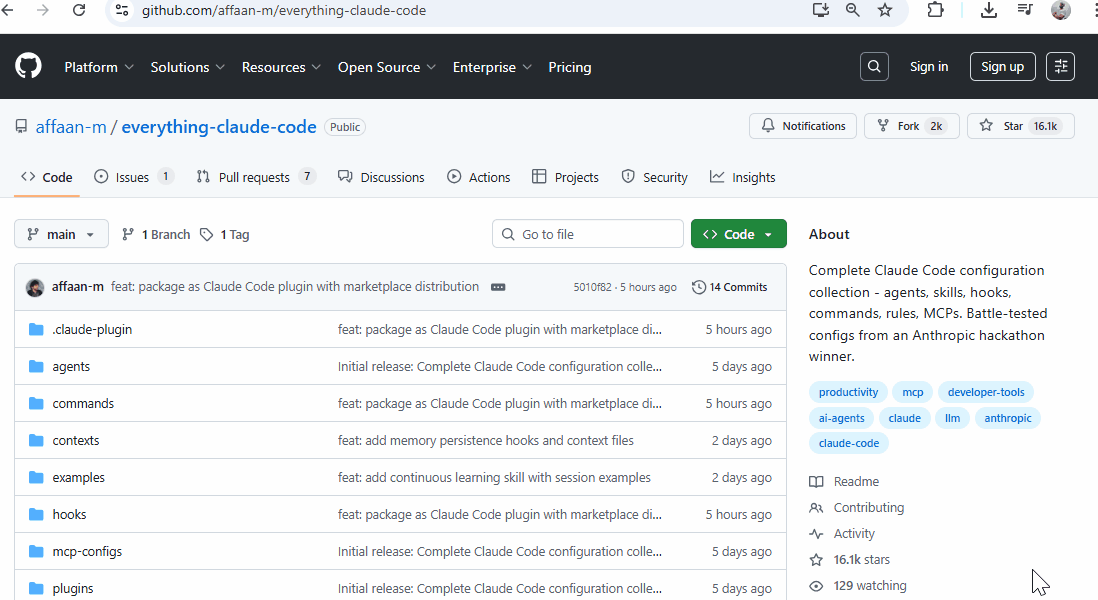Open the Activity link in About
This screenshot has width=1098, height=600.
pos(842,533)
